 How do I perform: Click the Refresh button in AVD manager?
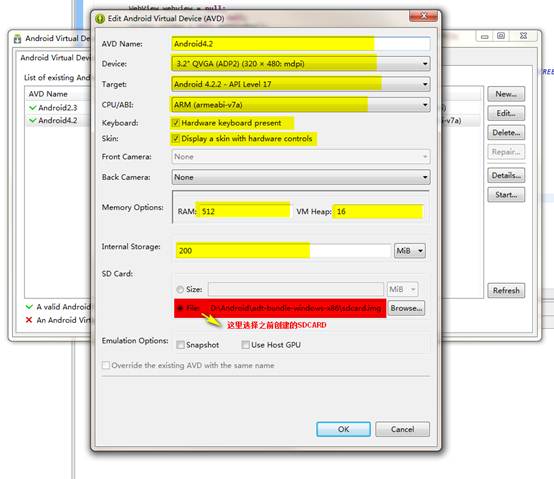(506, 290)
